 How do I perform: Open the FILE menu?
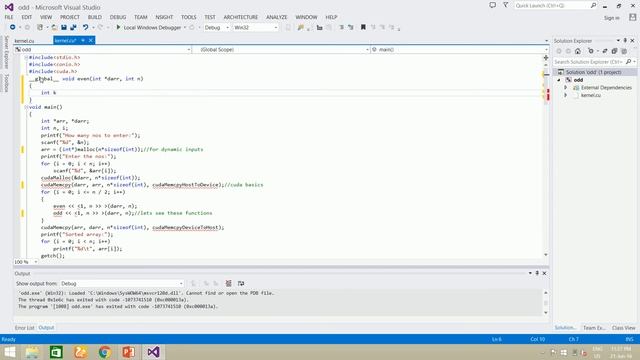(x=9, y=17)
